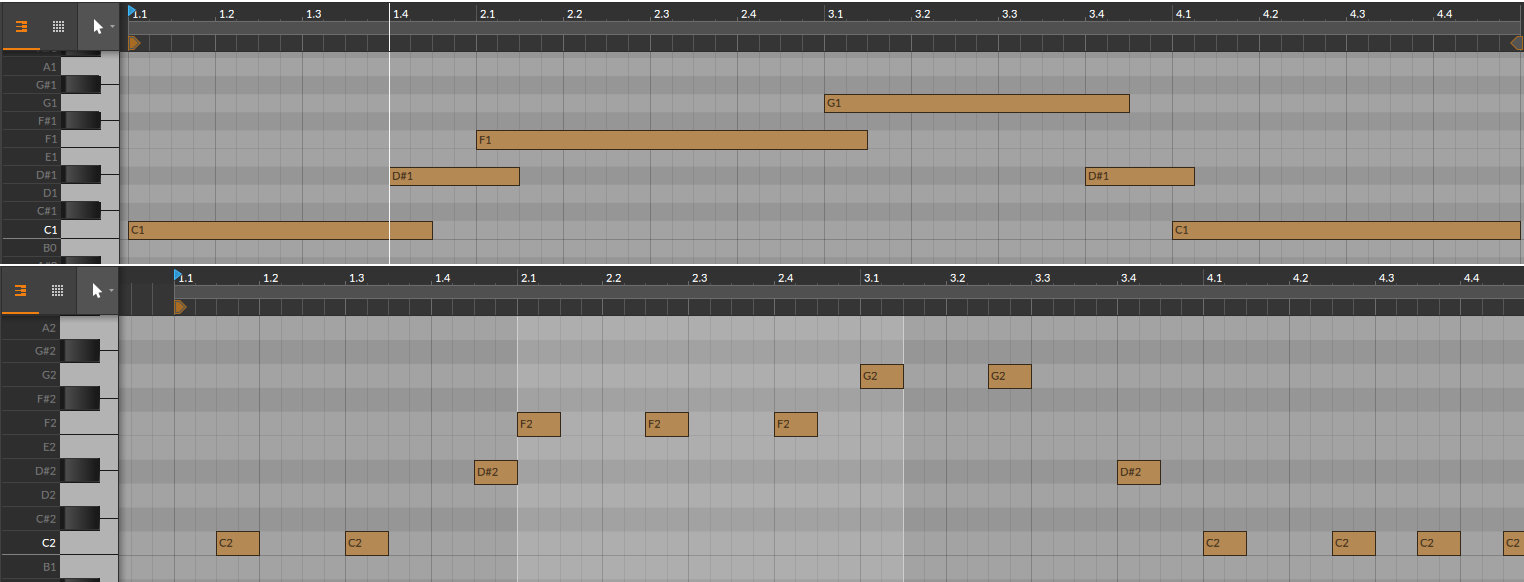This screenshot has width=1524, height=582.
Task: Click blue playhead flag in upper ruler
Action: [x=132, y=11]
